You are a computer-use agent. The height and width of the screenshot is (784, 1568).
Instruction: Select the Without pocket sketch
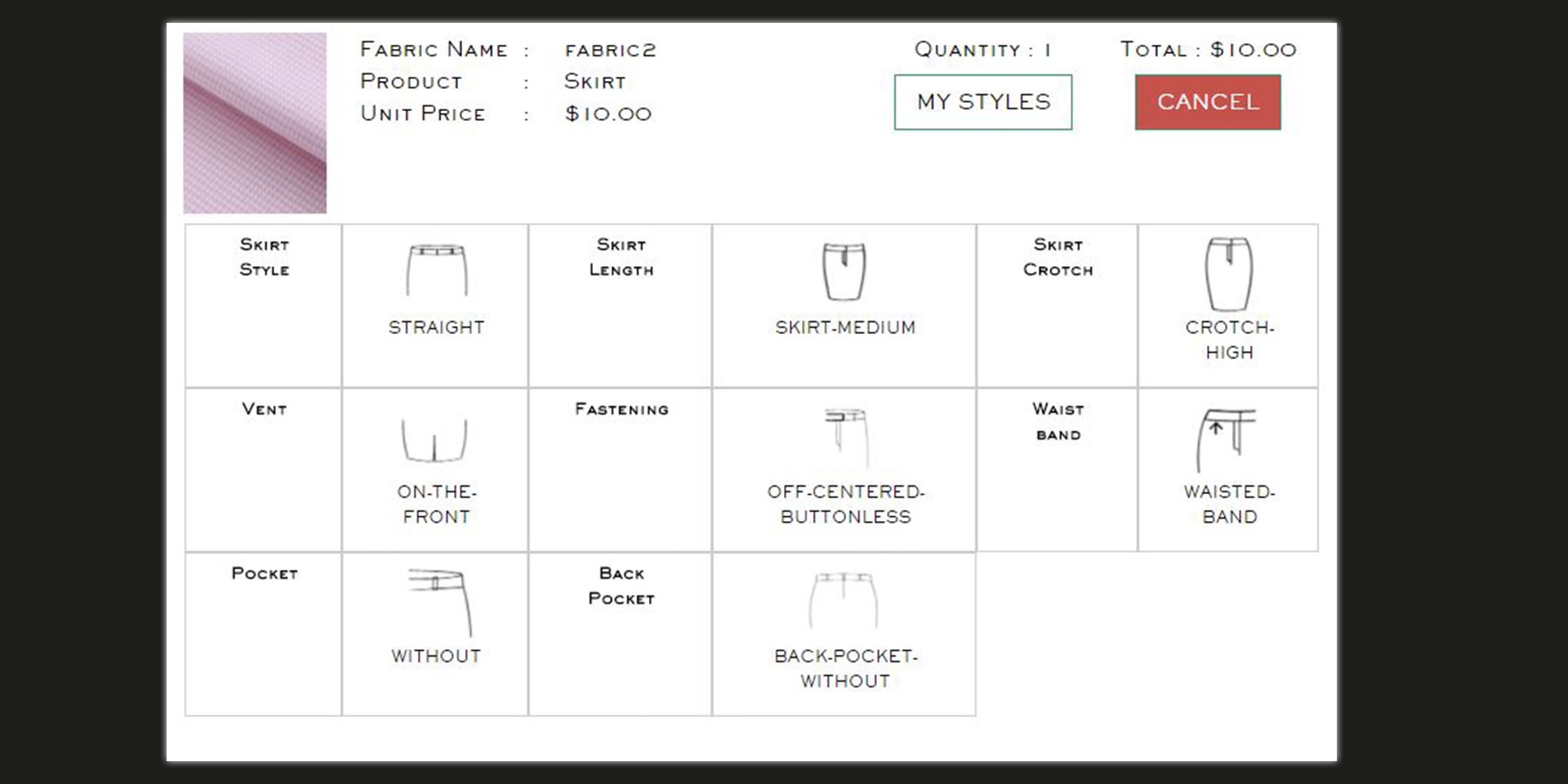440,603
